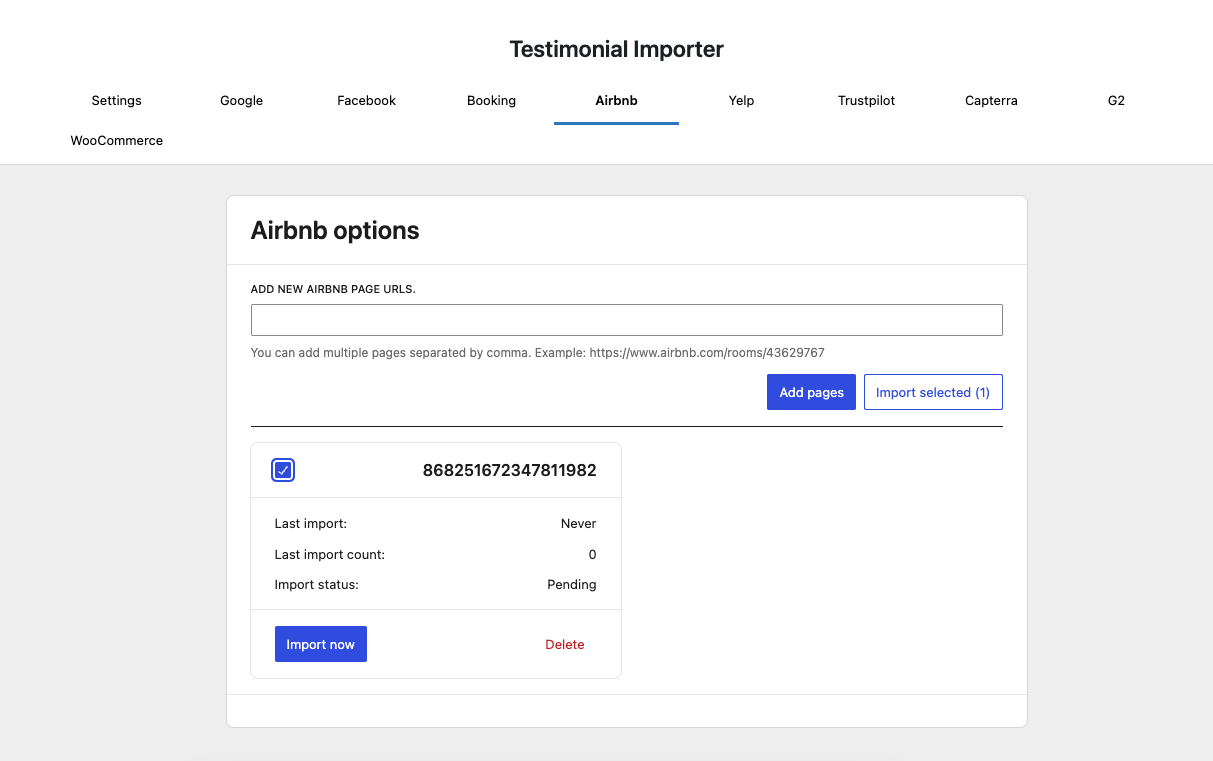The image size is (1213, 761).
Task: Click the Airbnb options heading
Action: [335, 230]
